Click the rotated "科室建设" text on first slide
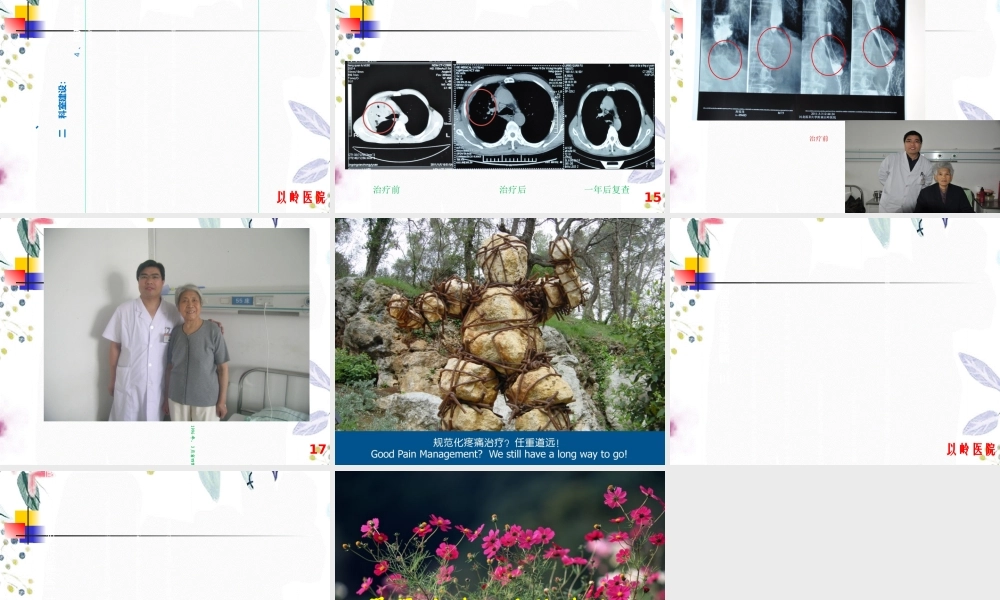The height and width of the screenshot is (600, 1000). coord(62,109)
